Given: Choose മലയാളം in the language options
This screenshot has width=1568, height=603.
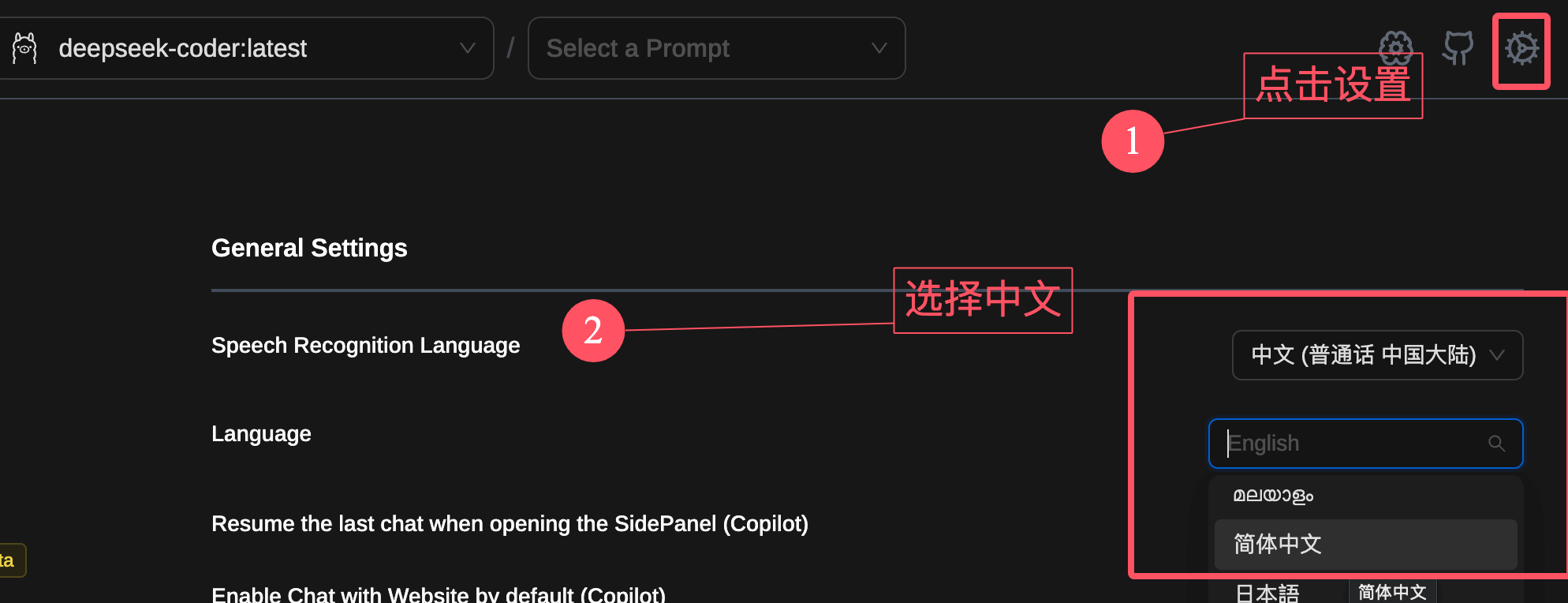Looking at the screenshot, I should [1273, 496].
